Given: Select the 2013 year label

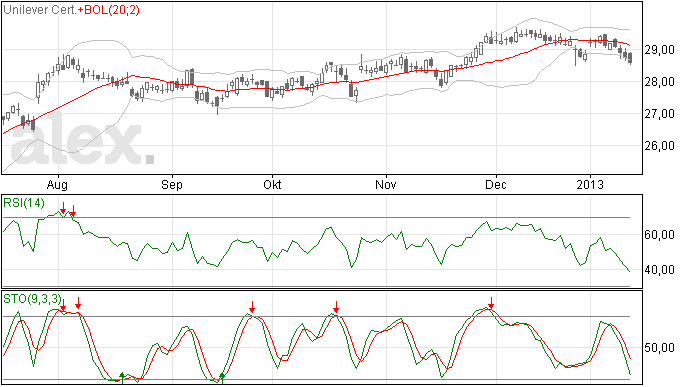Looking at the screenshot, I should click(590, 184).
